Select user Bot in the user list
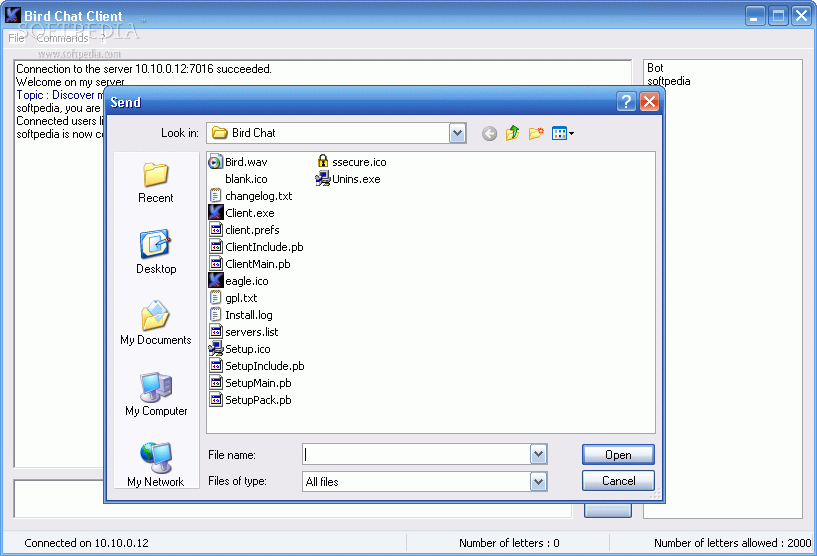 [655, 68]
